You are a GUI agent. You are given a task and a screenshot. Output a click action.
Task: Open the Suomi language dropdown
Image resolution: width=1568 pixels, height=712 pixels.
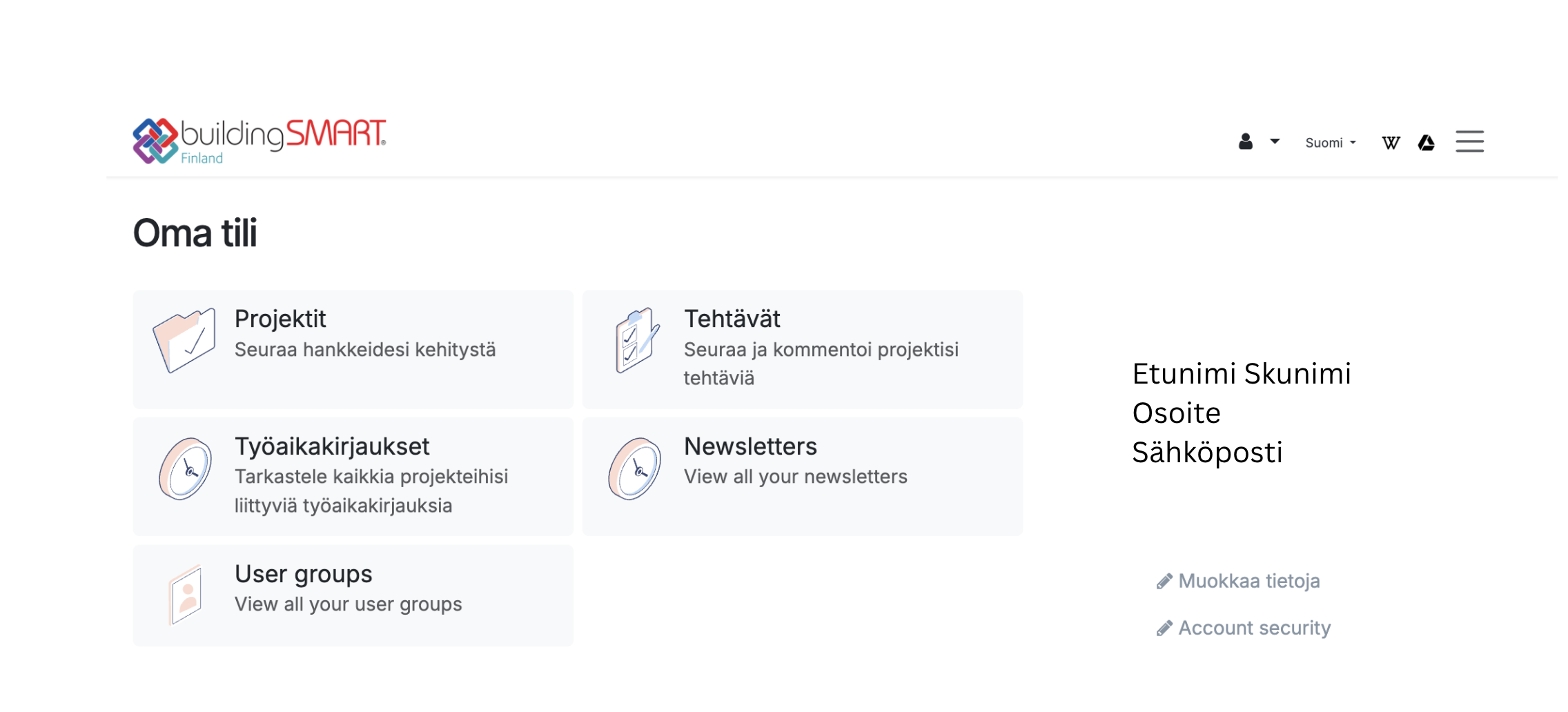coord(1331,143)
